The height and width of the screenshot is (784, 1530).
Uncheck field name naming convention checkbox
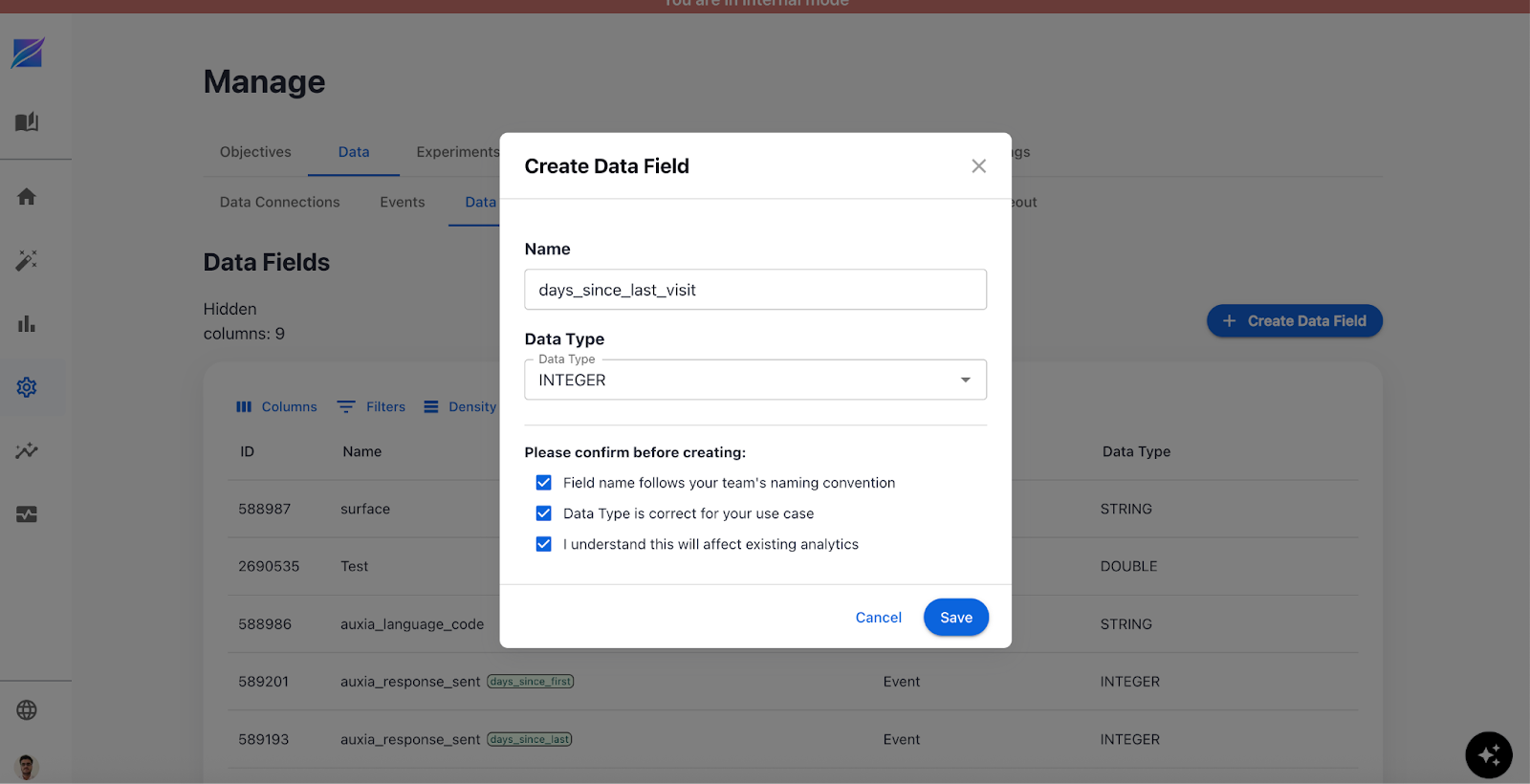click(x=544, y=483)
